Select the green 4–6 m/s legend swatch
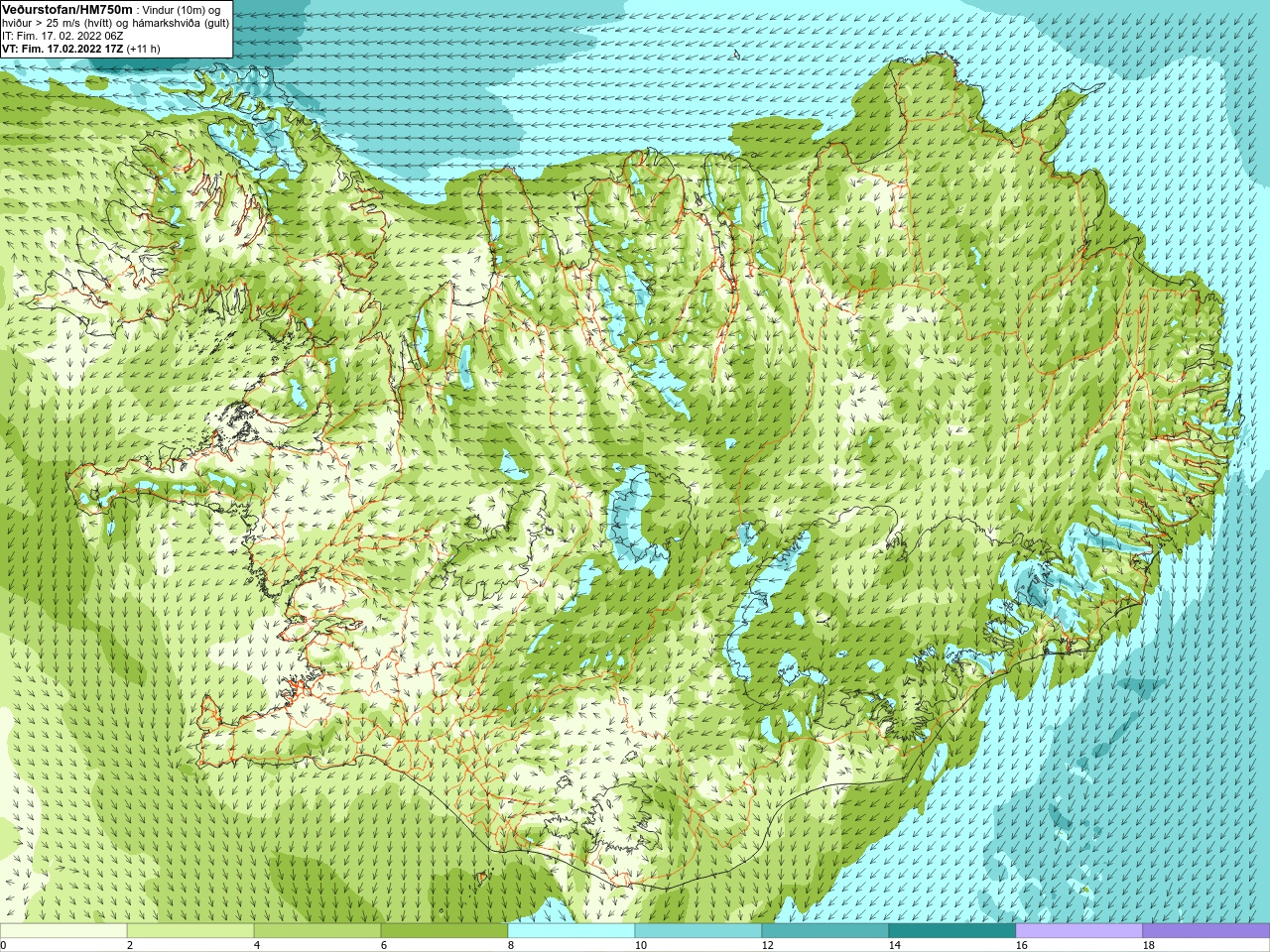The image size is (1270, 952). click(317, 931)
